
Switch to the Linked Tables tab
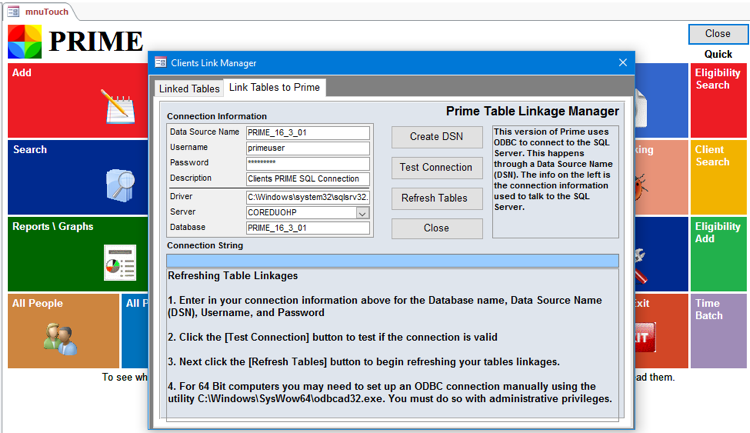pos(189,89)
